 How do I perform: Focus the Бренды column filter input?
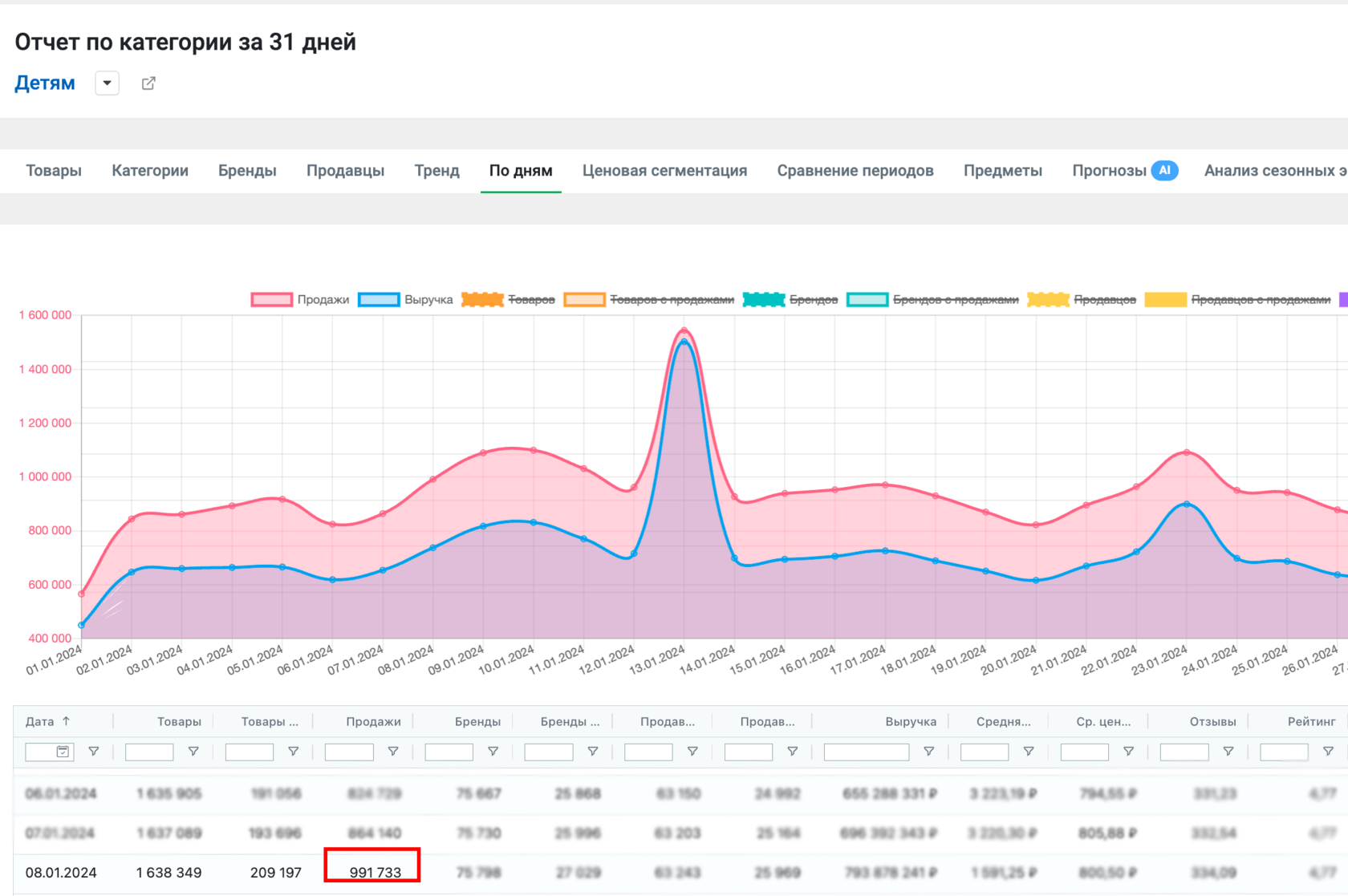(449, 752)
